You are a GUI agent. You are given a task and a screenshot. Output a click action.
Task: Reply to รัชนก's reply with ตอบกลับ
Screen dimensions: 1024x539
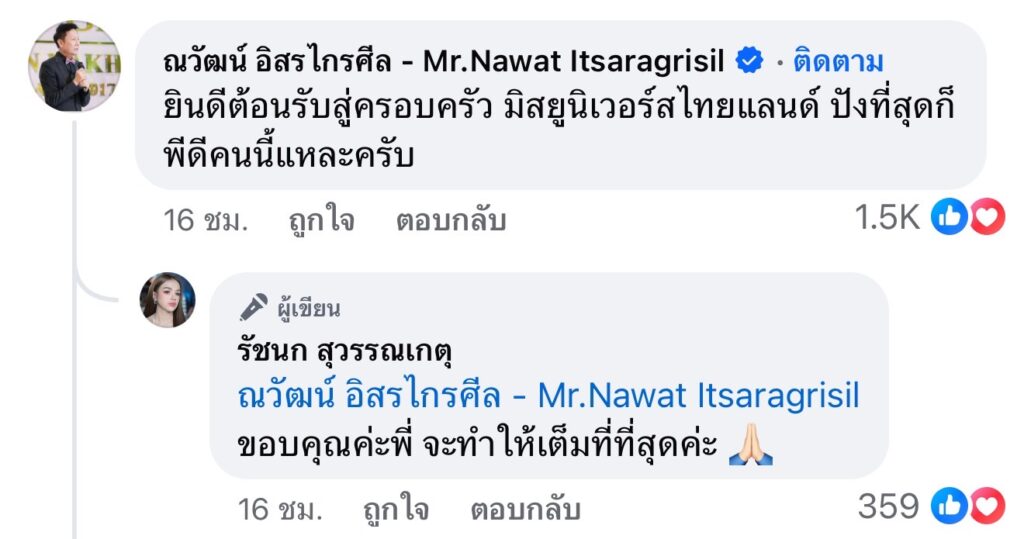[525, 510]
